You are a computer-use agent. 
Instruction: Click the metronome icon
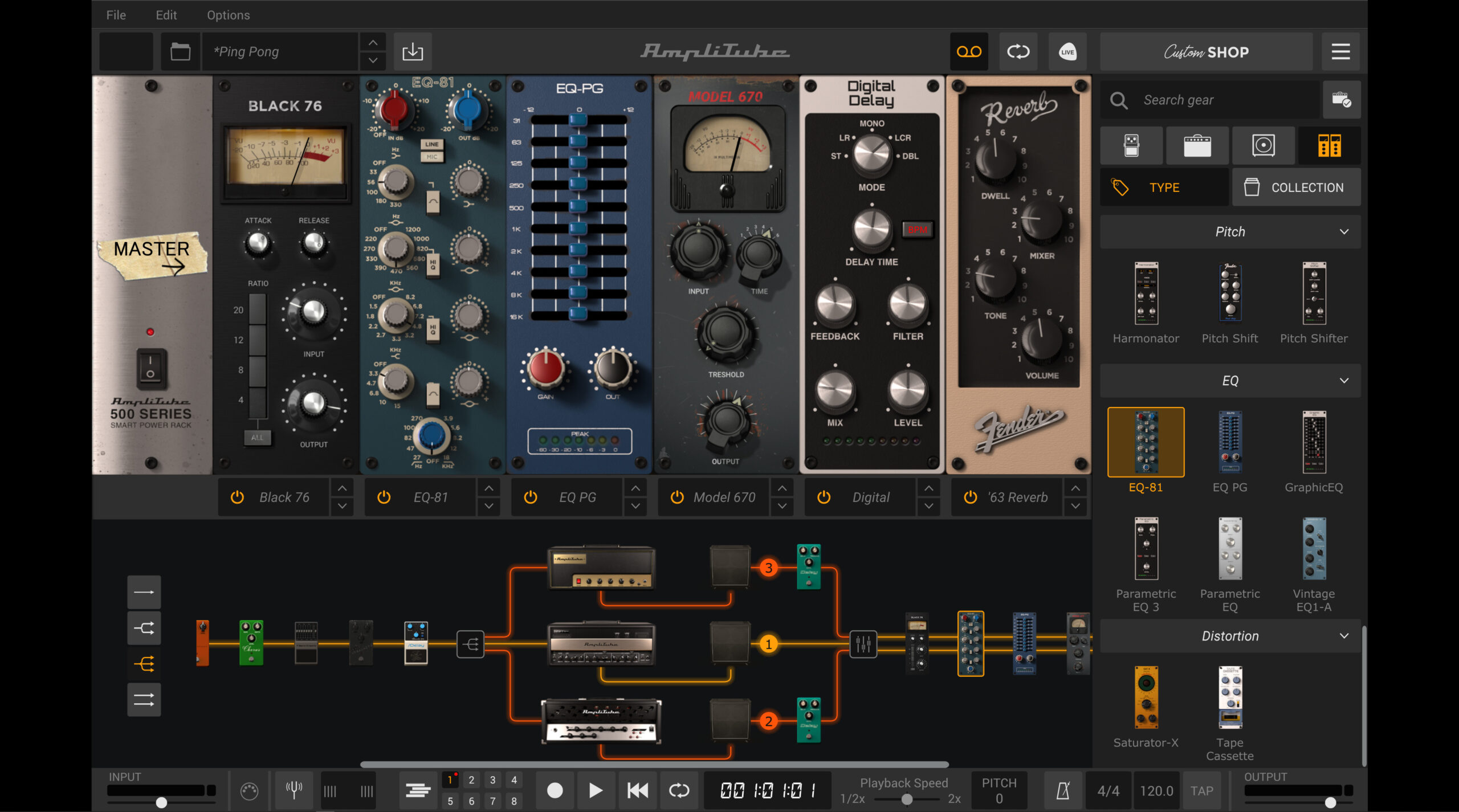pos(1063,790)
